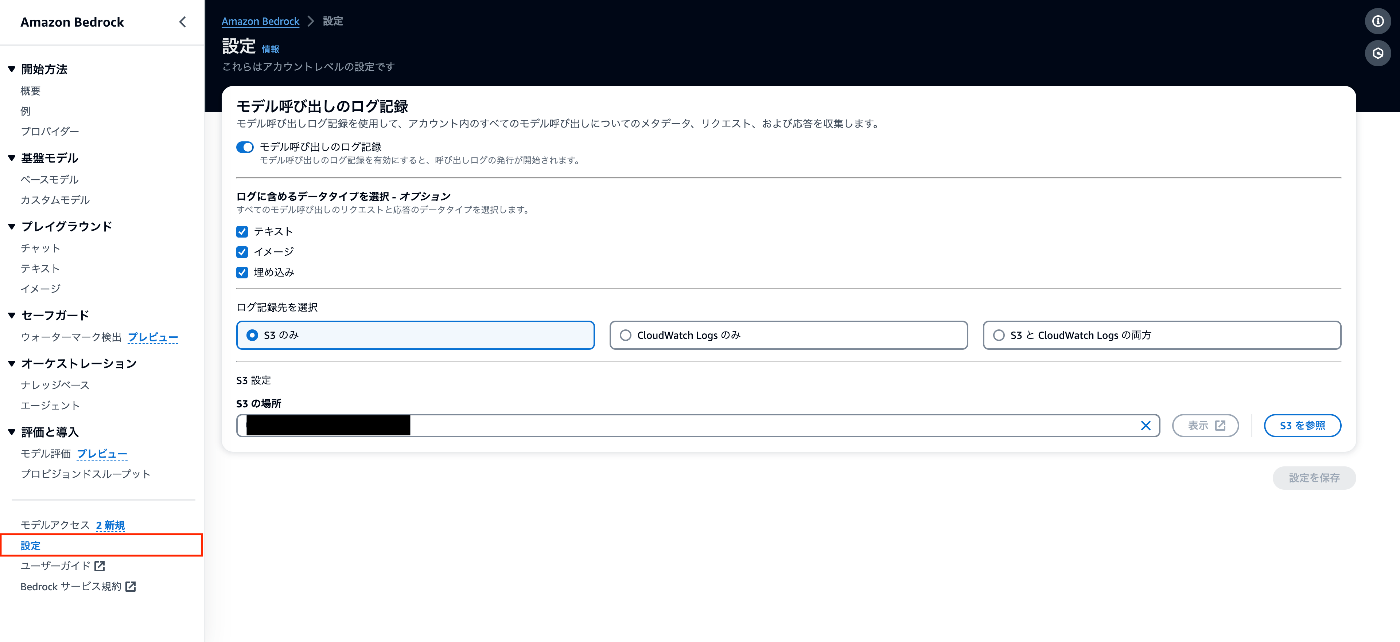
Task: Go to カスタムモデル page
Action: pos(55,200)
